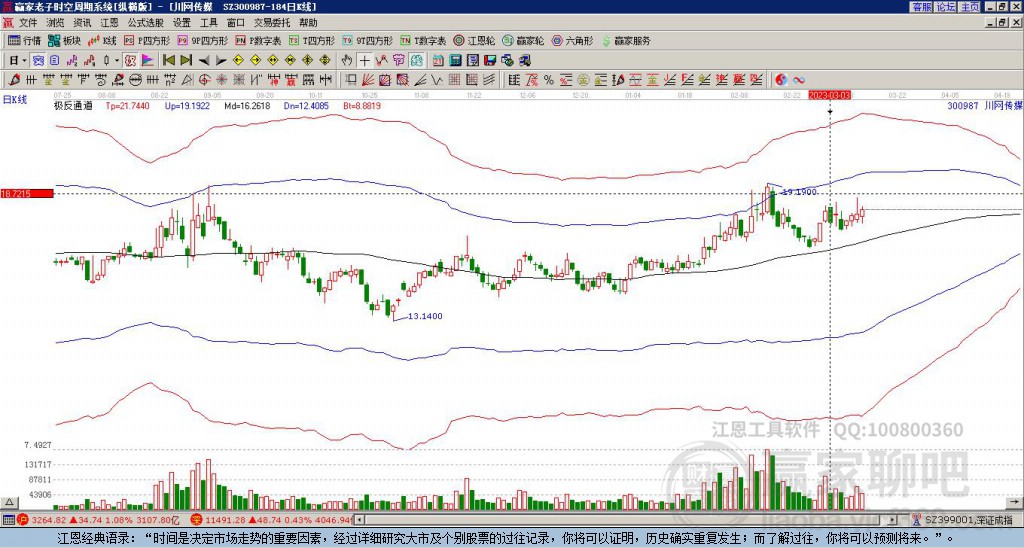The height and width of the screenshot is (548, 1024).
Task: Click the black left arrow step icon
Action: pyautogui.click(x=204, y=60)
